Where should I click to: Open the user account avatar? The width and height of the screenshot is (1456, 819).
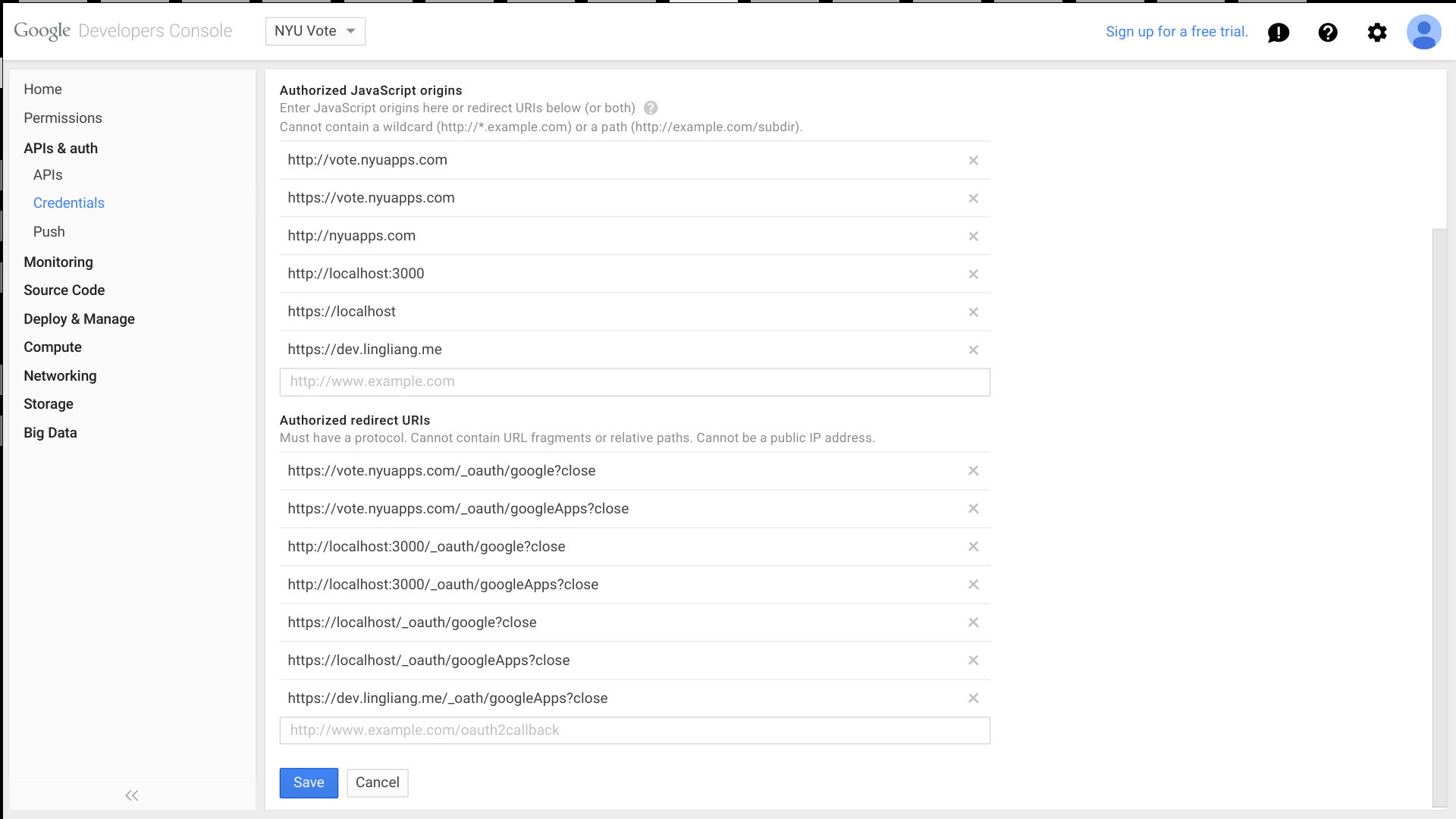1423,33
